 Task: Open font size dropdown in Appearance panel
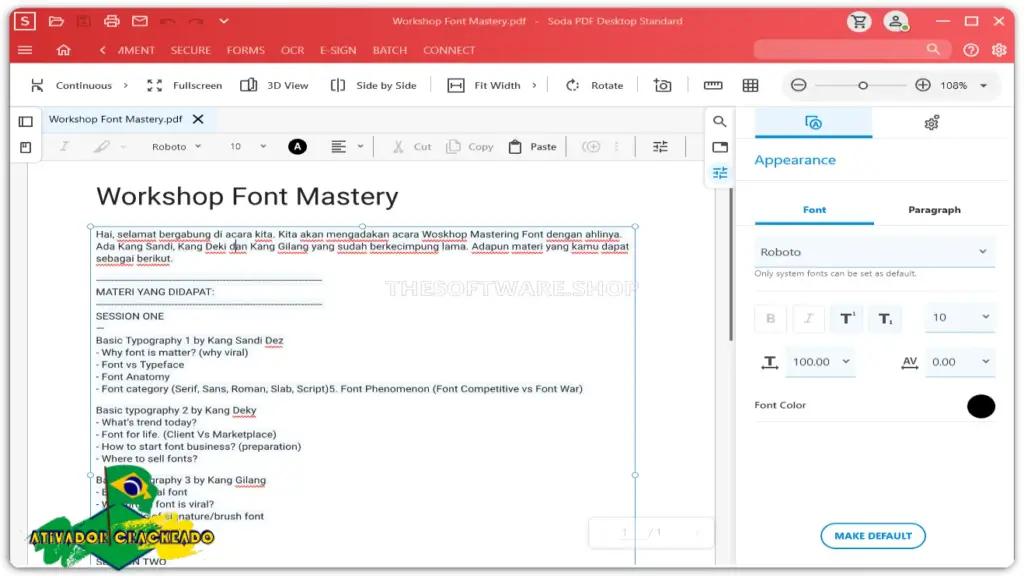pyautogui.click(x=960, y=318)
